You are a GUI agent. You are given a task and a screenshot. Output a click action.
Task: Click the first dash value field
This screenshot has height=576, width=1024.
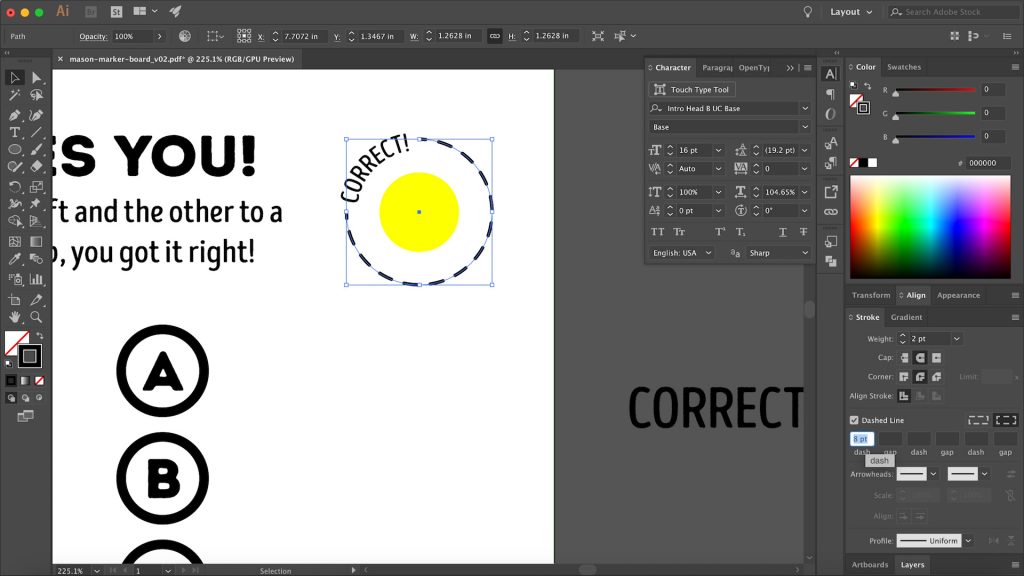(x=862, y=439)
